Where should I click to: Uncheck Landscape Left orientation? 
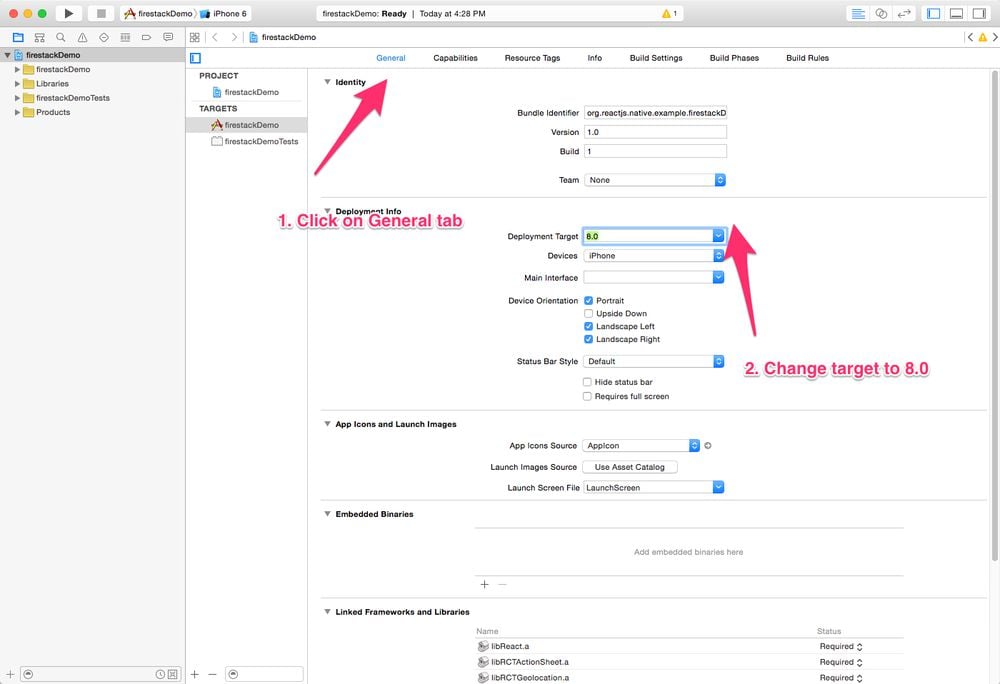(588, 326)
